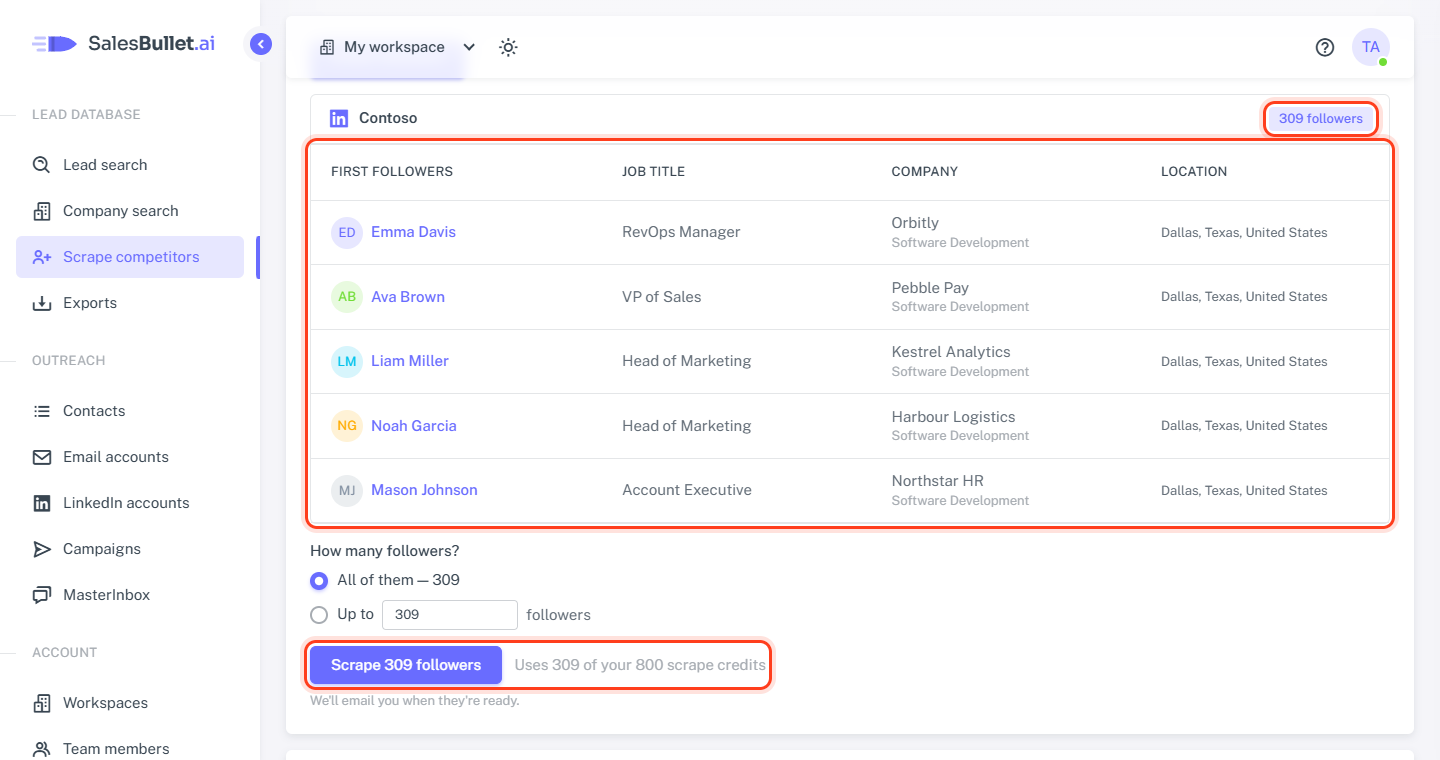The image size is (1440, 760).
Task: Focus the follower count input field
Action: 450,615
